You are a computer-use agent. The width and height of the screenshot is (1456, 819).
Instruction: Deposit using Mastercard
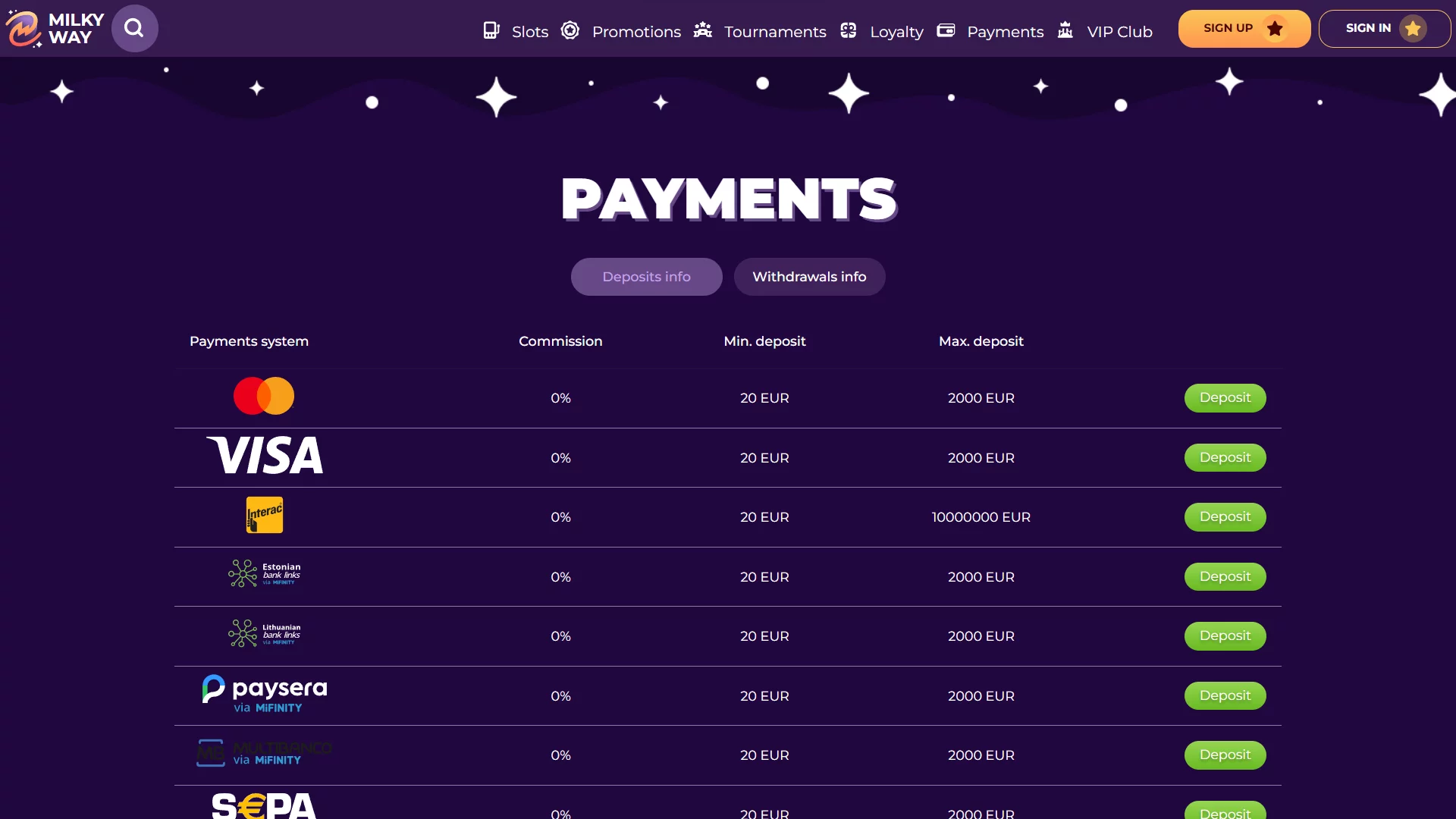(x=1225, y=398)
